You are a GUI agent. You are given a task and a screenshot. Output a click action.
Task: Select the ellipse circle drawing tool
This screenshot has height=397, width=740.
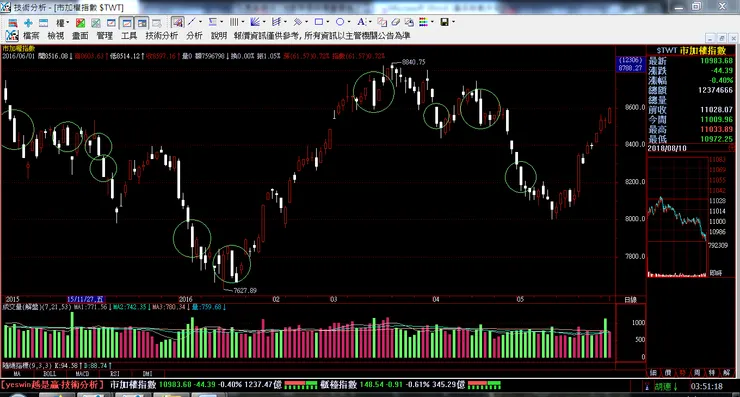(340, 22)
